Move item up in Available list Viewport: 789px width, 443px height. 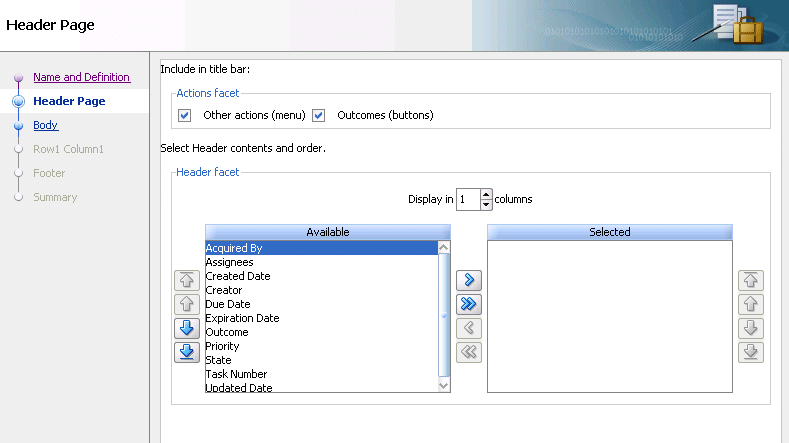tap(187, 304)
